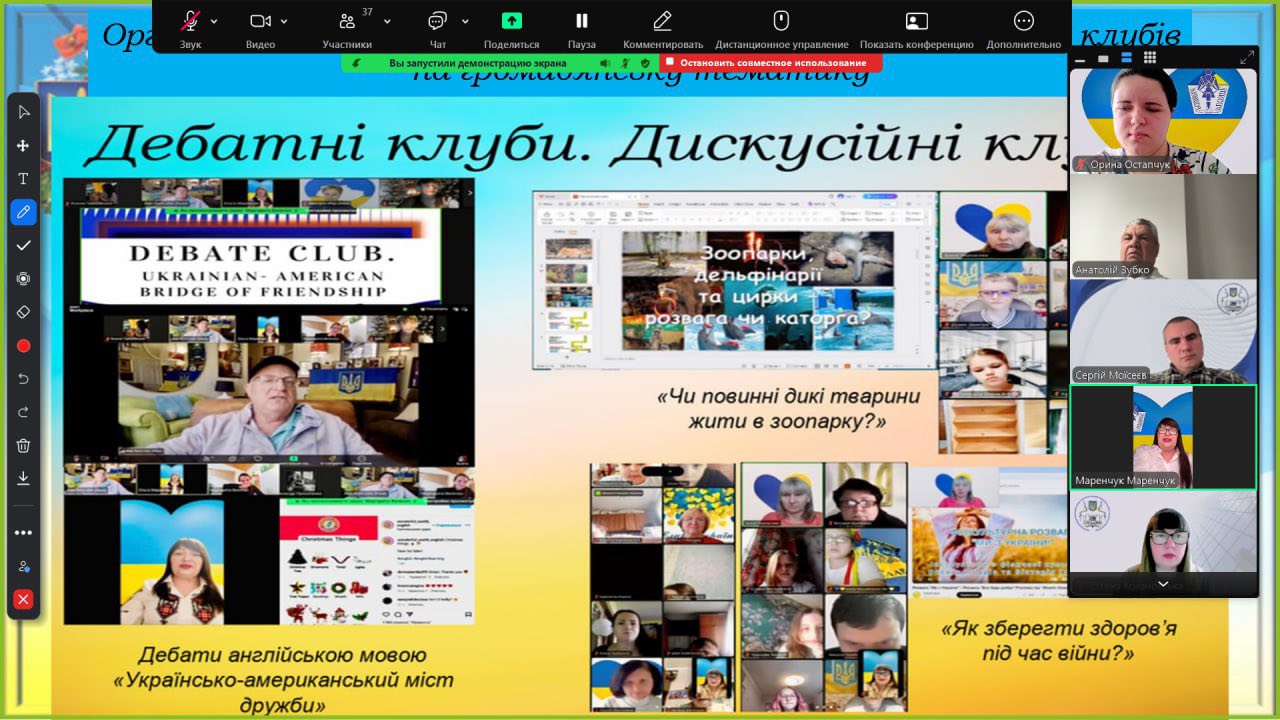Click the trash icon to clear annotations

pos(23,445)
